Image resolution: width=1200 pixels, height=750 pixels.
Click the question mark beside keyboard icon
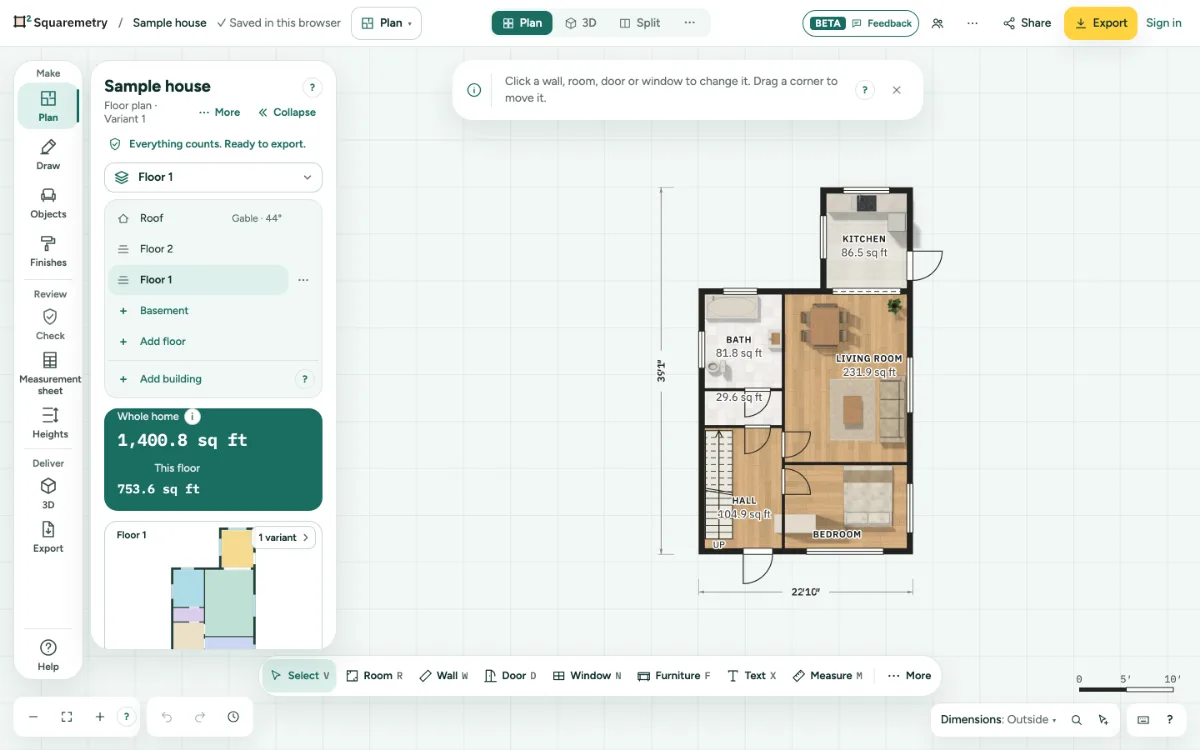[x=1169, y=720]
